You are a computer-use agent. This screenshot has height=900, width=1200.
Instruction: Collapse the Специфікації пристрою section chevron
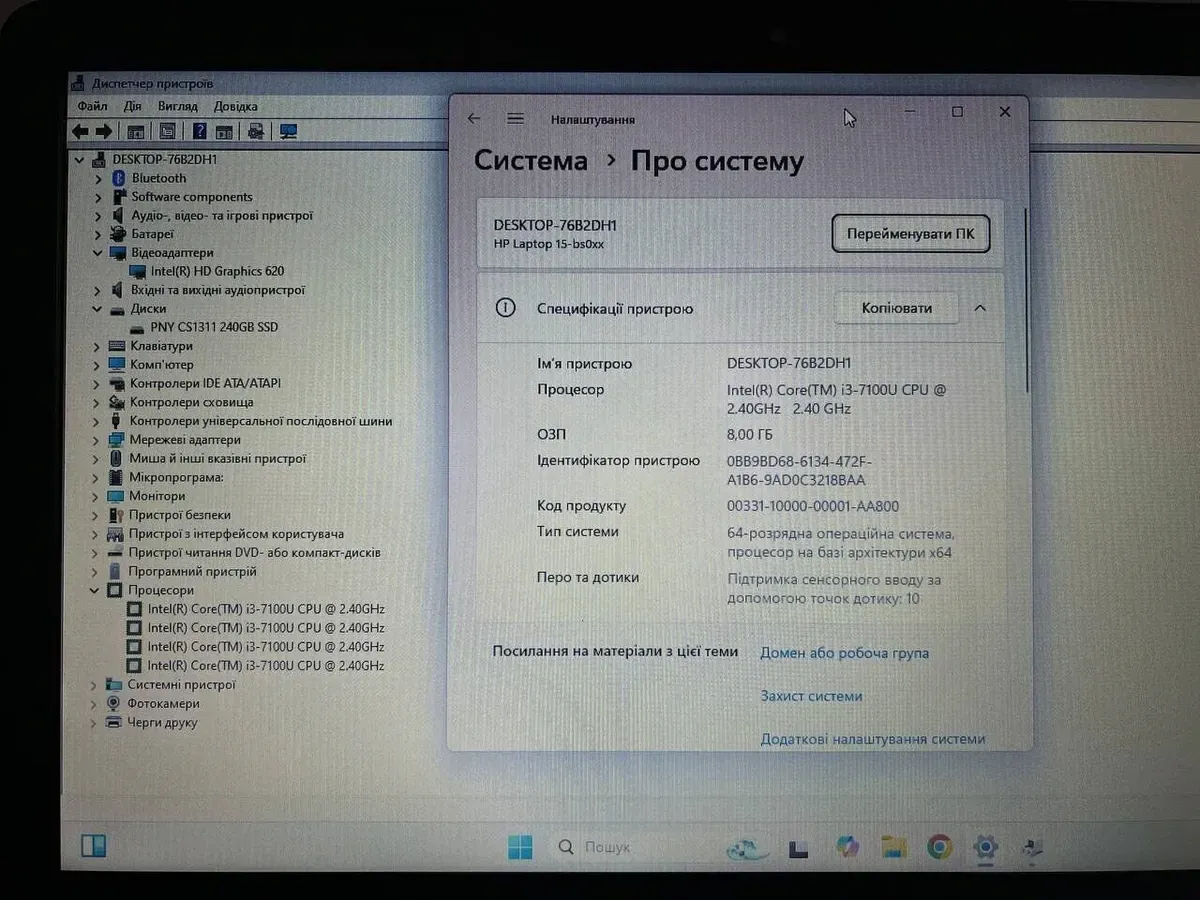(x=980, y=308)
